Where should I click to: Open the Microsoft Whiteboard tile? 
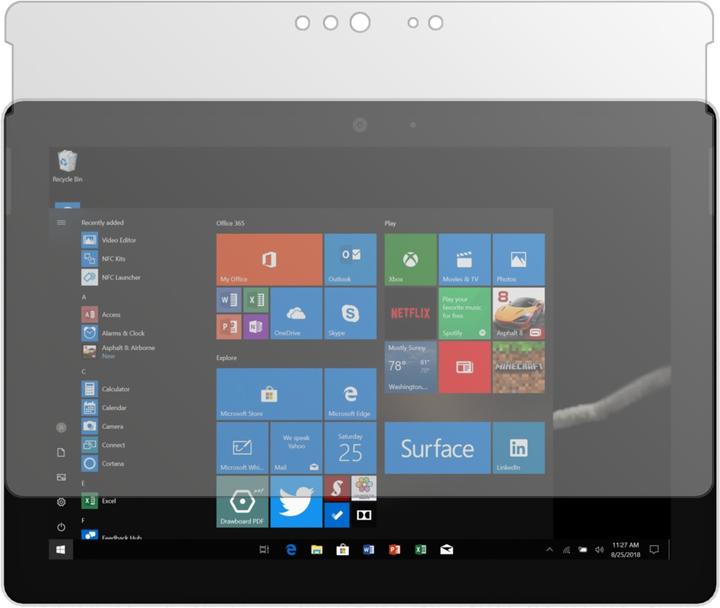pyautogui.click(x=242, y=448)
